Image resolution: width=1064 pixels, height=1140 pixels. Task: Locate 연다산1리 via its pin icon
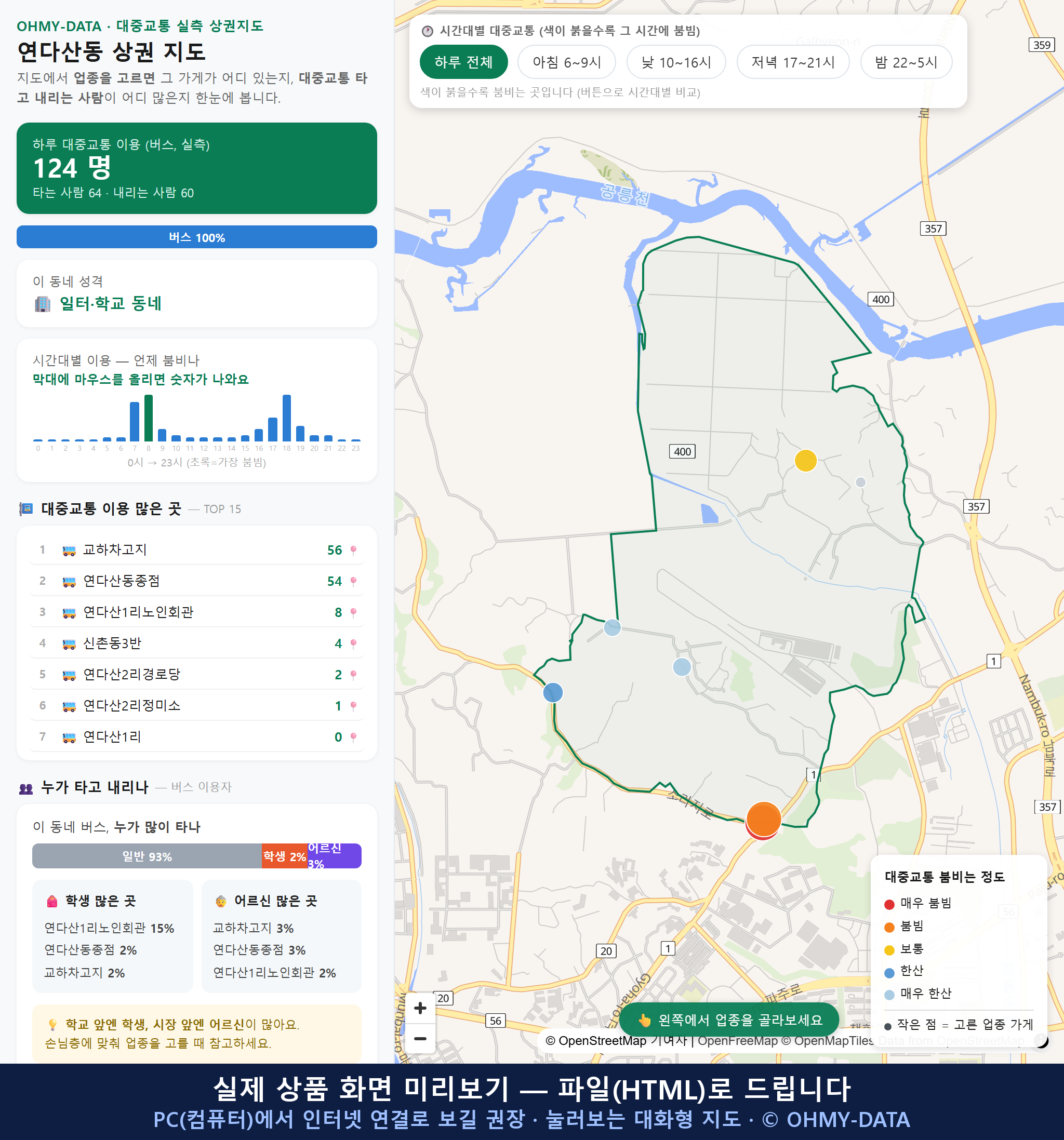click(x=353, y=737)
